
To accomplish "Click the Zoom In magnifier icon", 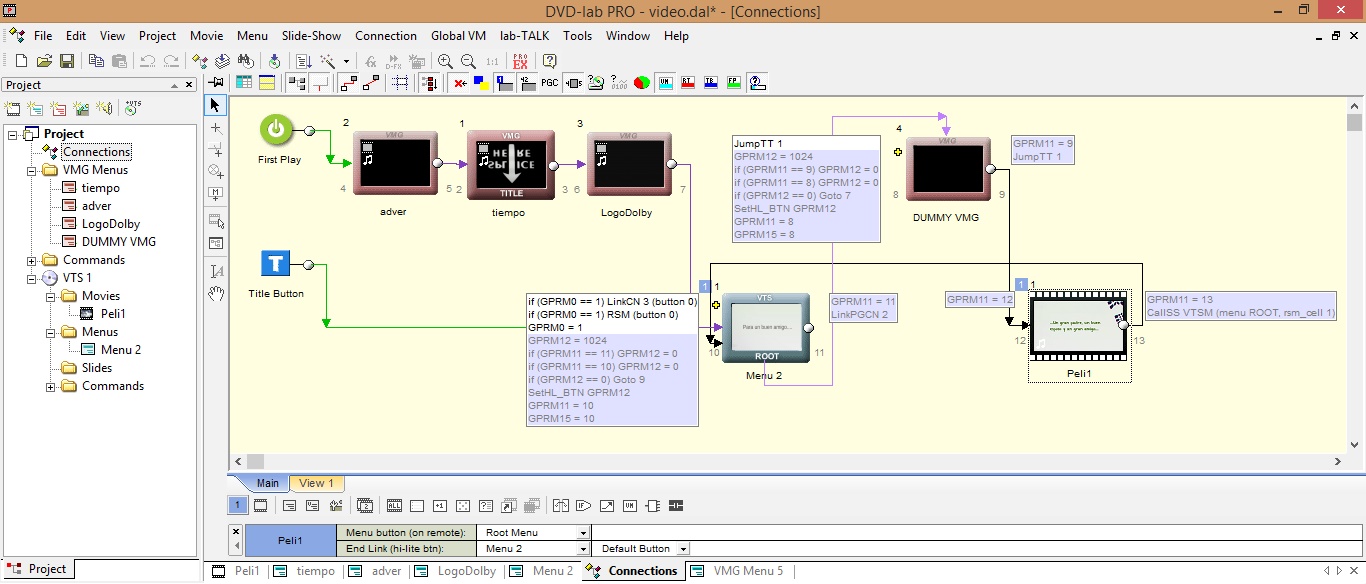I will pos(445,61).
